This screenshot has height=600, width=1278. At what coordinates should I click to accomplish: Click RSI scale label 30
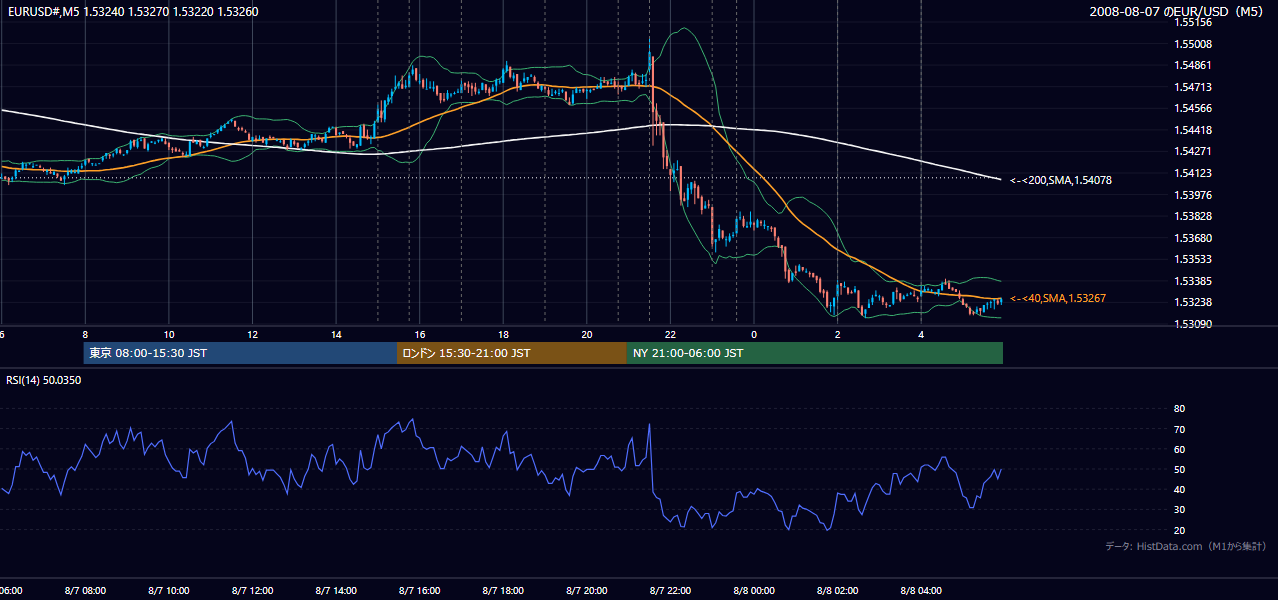tap(1179, 511)
